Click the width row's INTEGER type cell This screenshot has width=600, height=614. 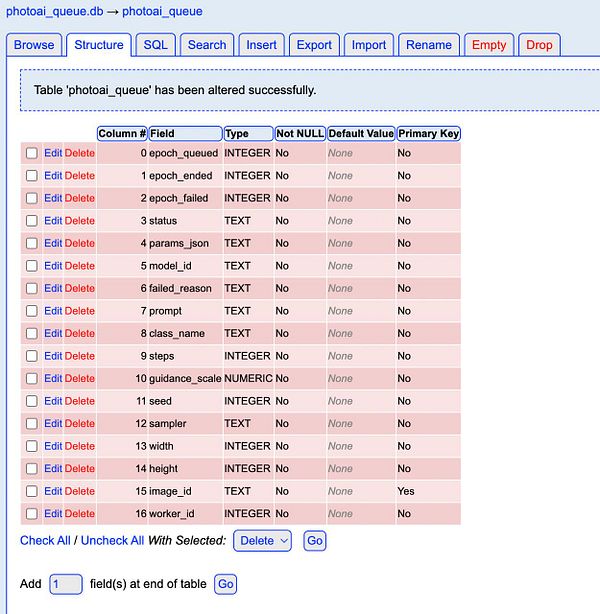point(247,446)
